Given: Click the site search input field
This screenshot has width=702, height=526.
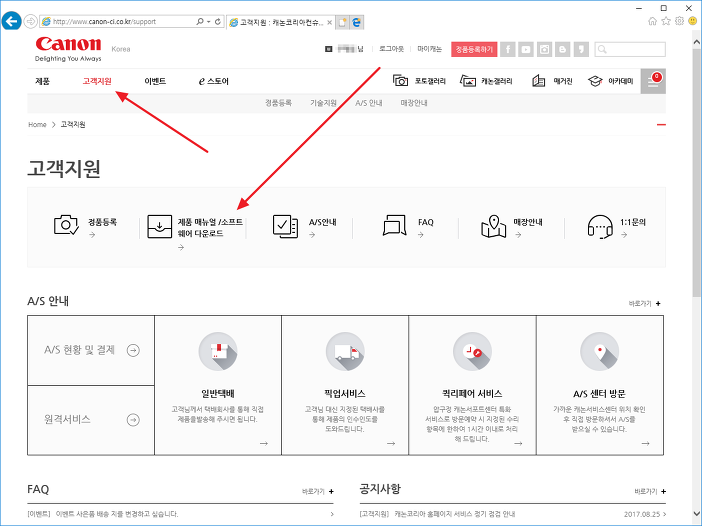Looking at the screenshot, I should [630, 49].
